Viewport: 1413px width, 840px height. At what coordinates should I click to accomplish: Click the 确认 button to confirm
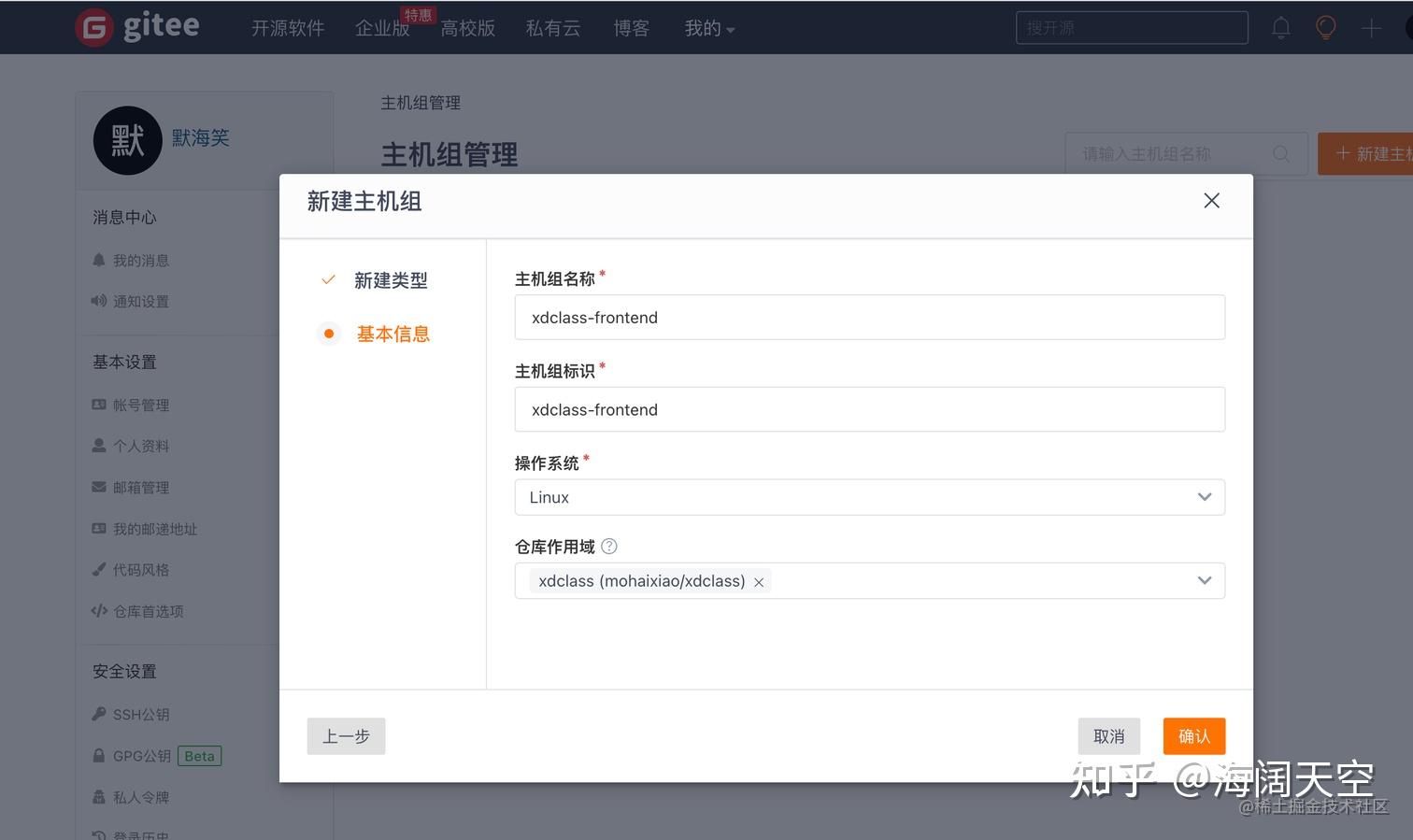tap(1193, 735)
